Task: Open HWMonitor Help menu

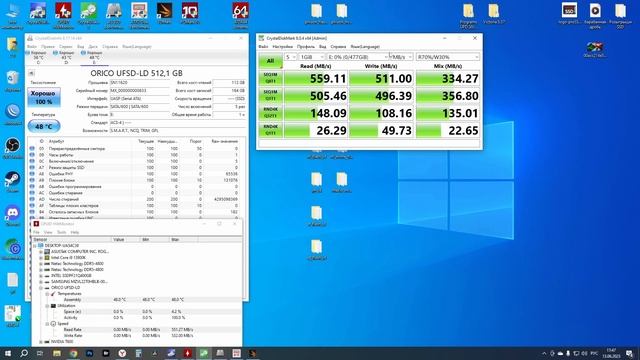Action: tap(75, 232)
